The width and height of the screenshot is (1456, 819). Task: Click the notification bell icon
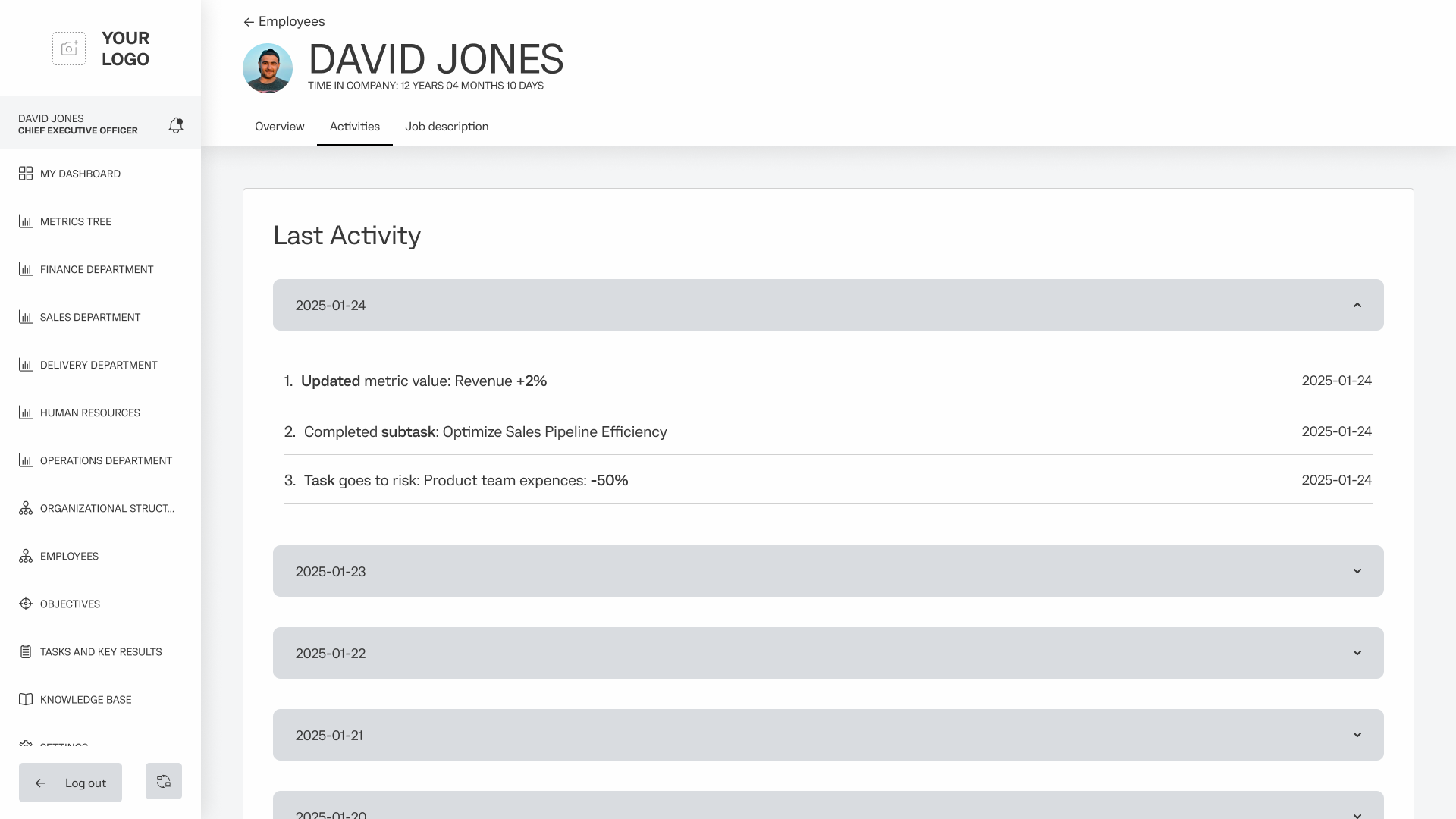176,125
